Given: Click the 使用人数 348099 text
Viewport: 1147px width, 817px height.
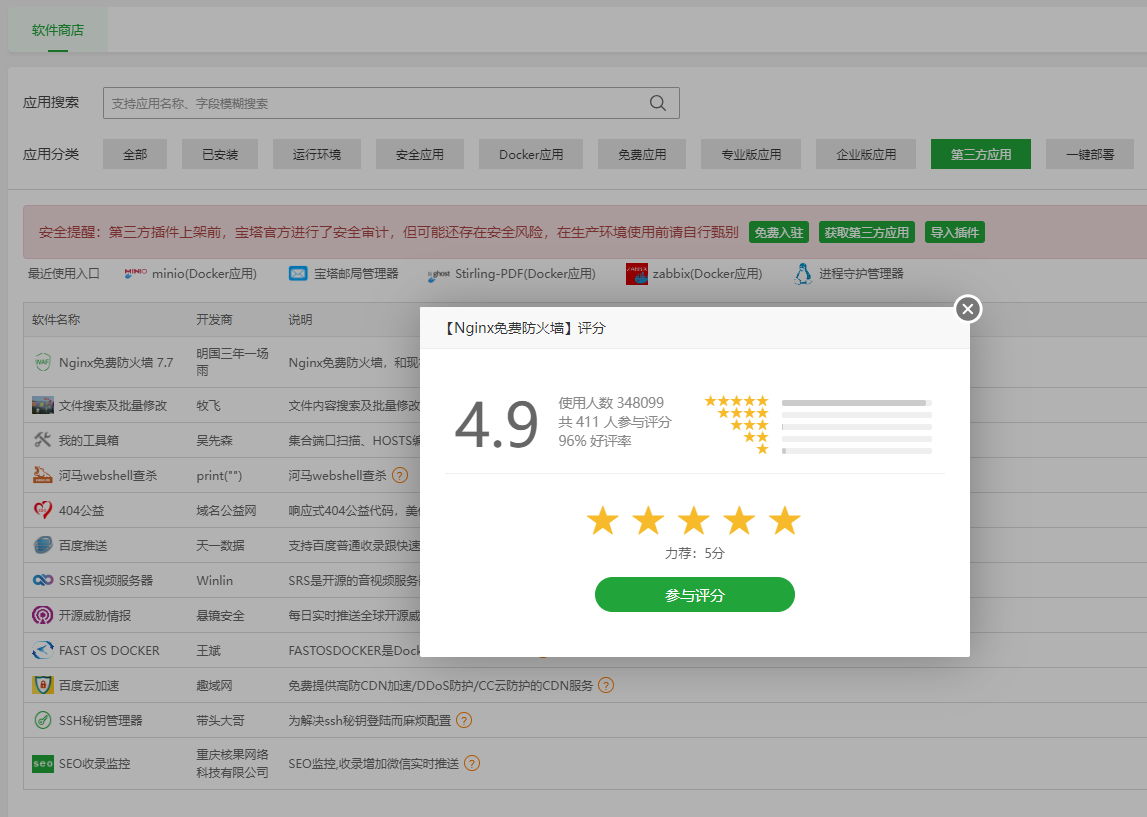Looking at the screenshot, I should tap(611, 403).
